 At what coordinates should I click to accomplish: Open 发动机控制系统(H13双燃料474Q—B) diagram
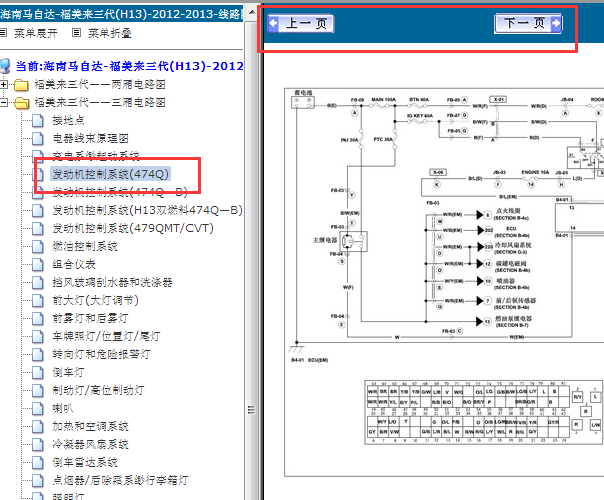[x=148, y=210]
